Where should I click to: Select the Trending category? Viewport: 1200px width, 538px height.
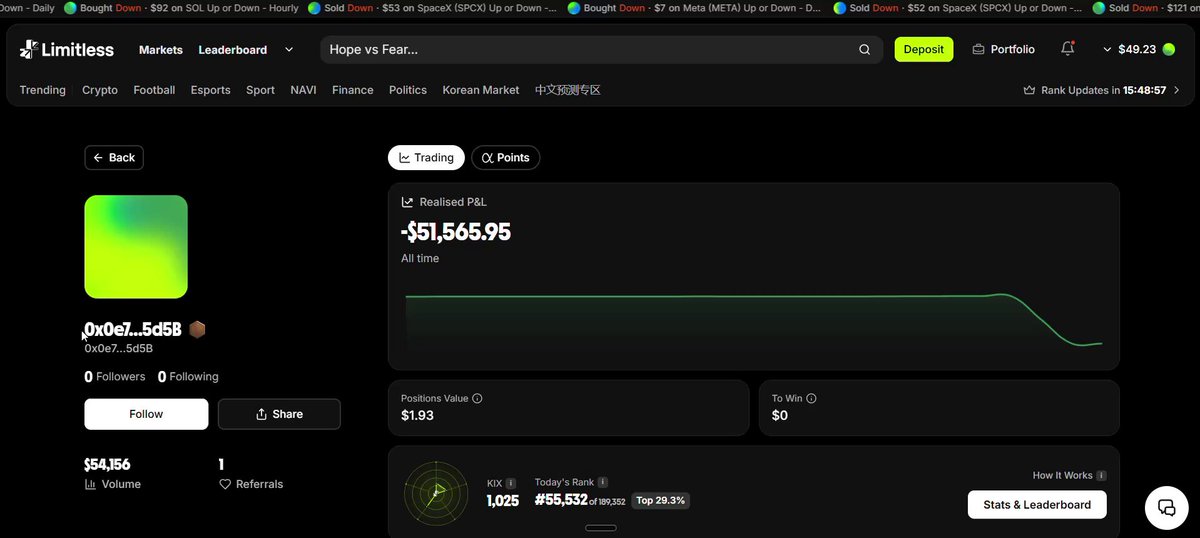[x=43, y=90]
